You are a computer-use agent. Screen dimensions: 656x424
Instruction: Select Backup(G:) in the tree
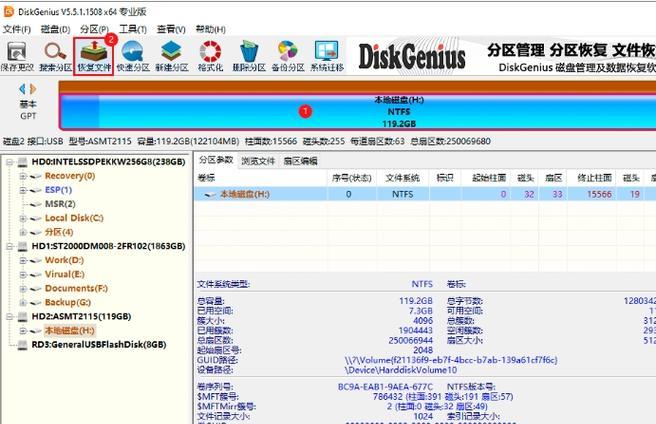click(x=68, y=302)
